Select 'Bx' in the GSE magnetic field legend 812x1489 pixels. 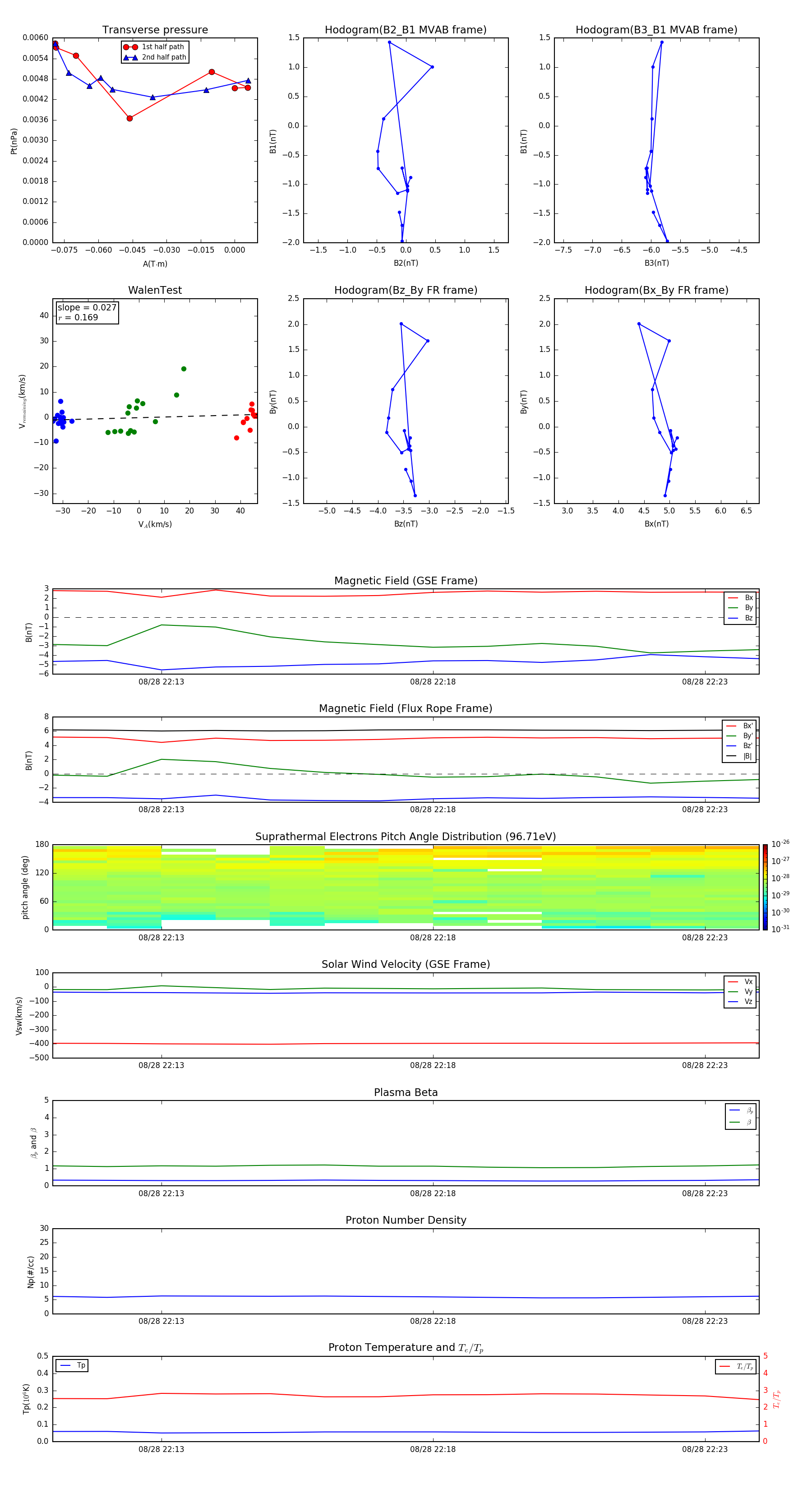[x=740, y=598]
